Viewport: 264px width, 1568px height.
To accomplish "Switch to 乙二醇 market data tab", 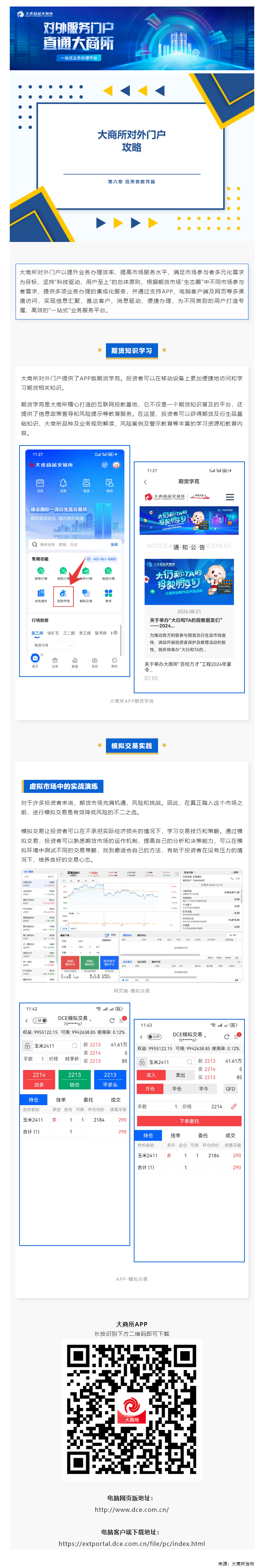I will [69, 633].
